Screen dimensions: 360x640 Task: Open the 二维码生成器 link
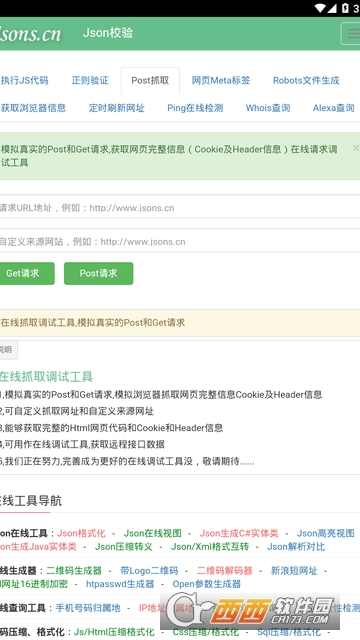coord(74,570)
